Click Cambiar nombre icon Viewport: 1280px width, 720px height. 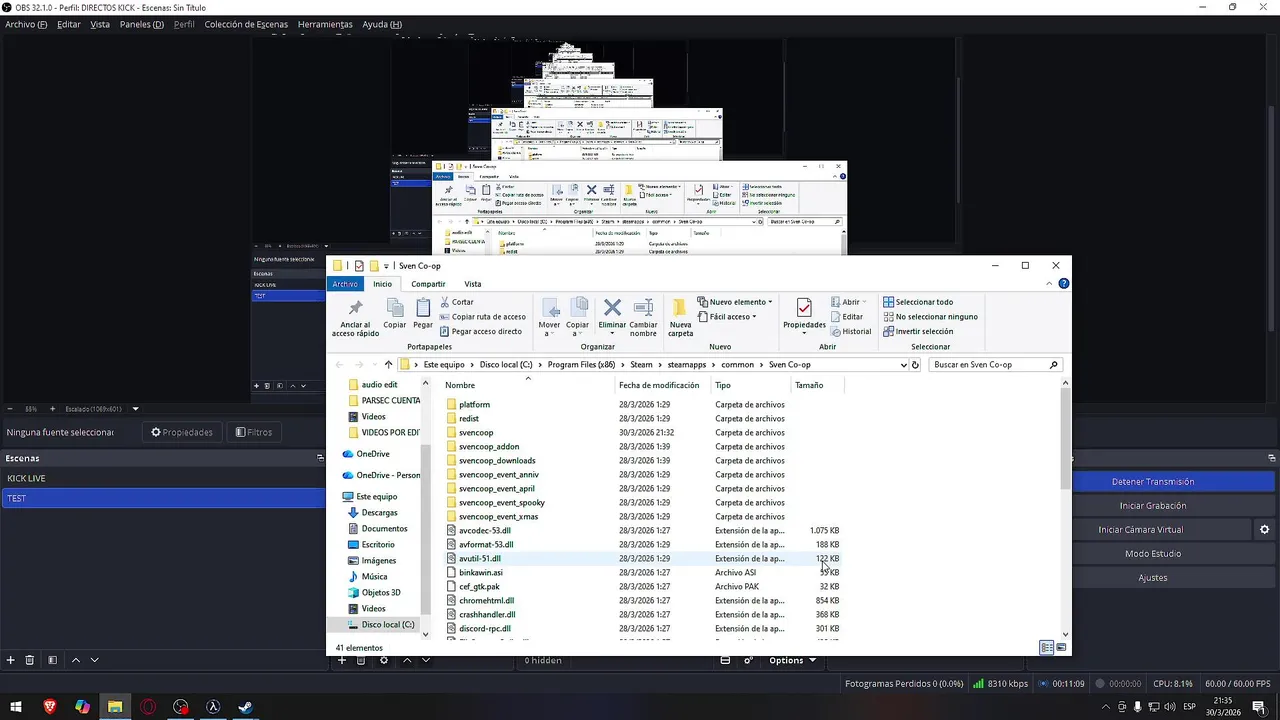click(x=643, y=308)
